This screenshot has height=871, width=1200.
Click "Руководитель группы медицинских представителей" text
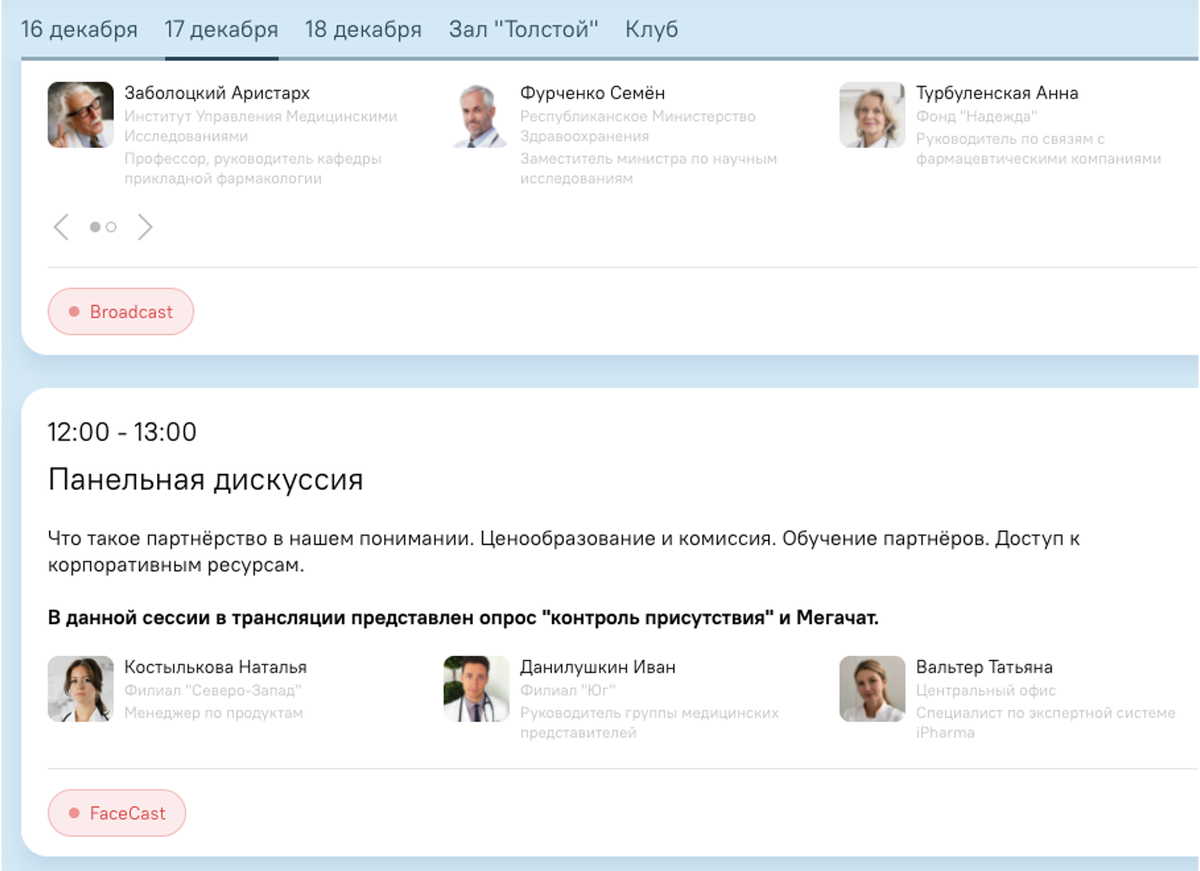point(649,723)
